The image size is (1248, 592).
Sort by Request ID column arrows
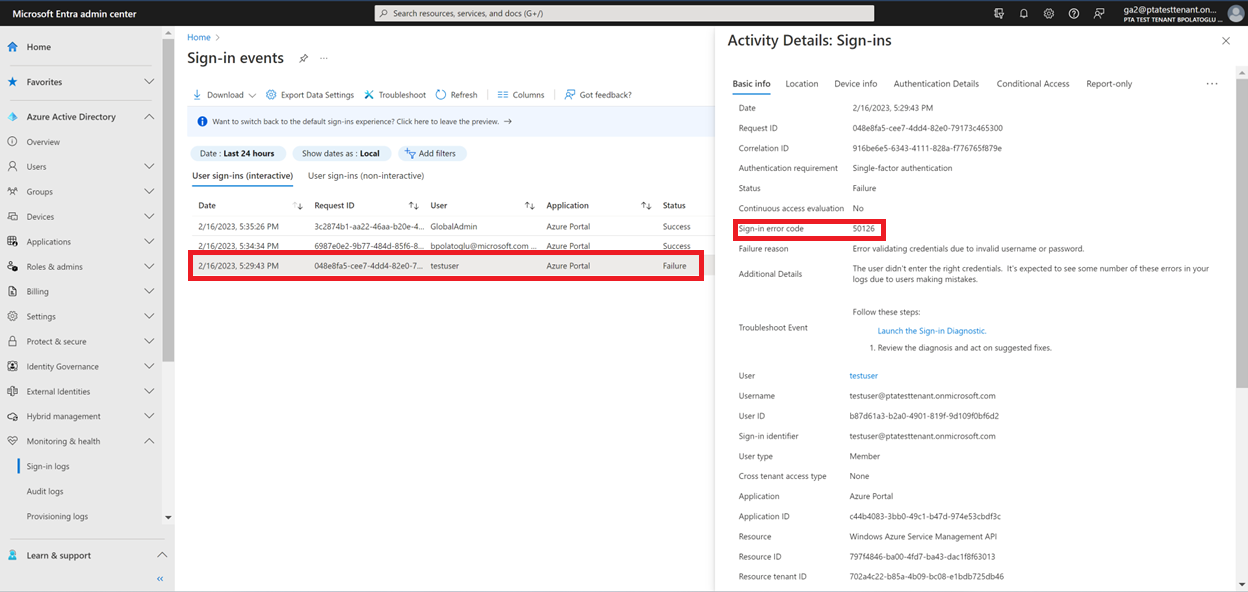(x=413, y=206)
